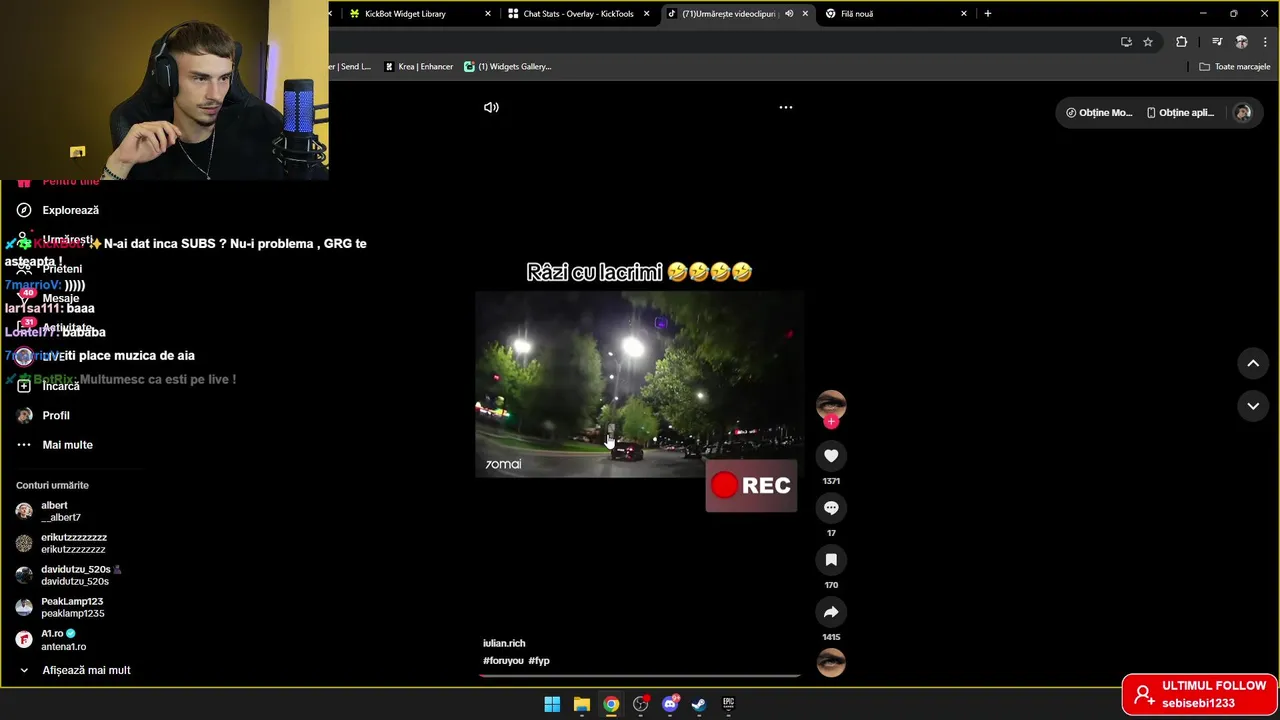Open Profil in TikTok sidebar
Image resolution: width=1280 pixels, height=720 pixels.
click(x=56, y=416)
